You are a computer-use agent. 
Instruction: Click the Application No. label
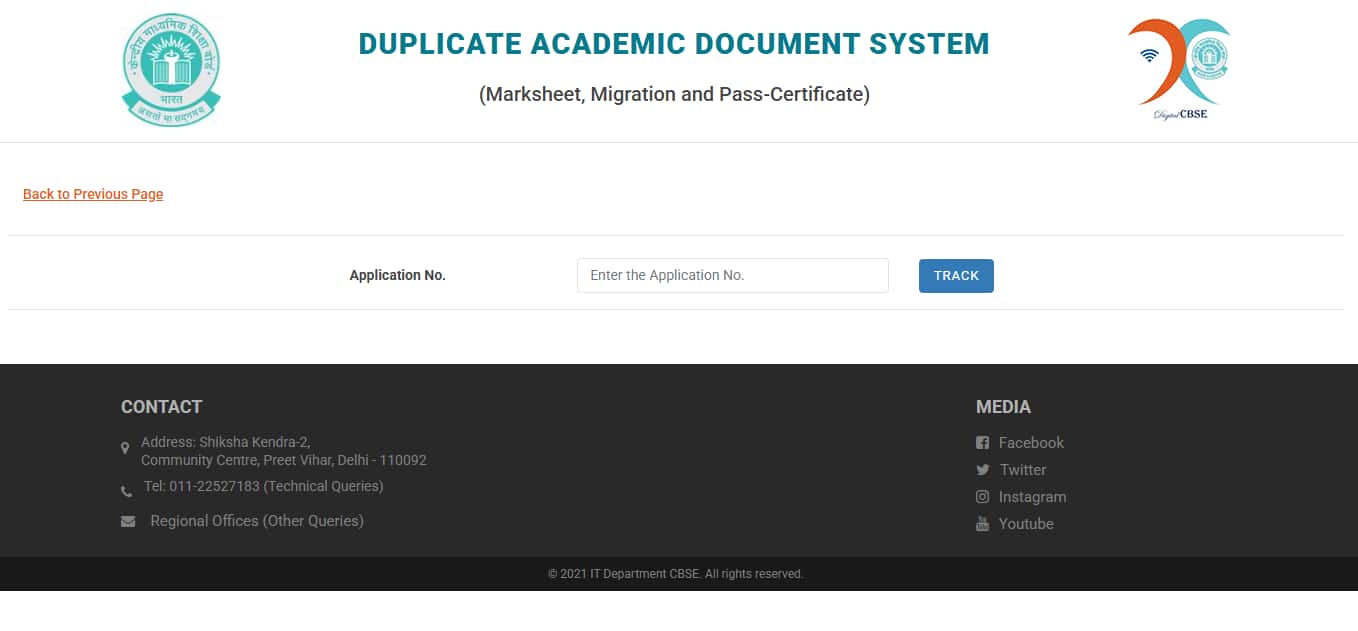(x=397, y=275)
